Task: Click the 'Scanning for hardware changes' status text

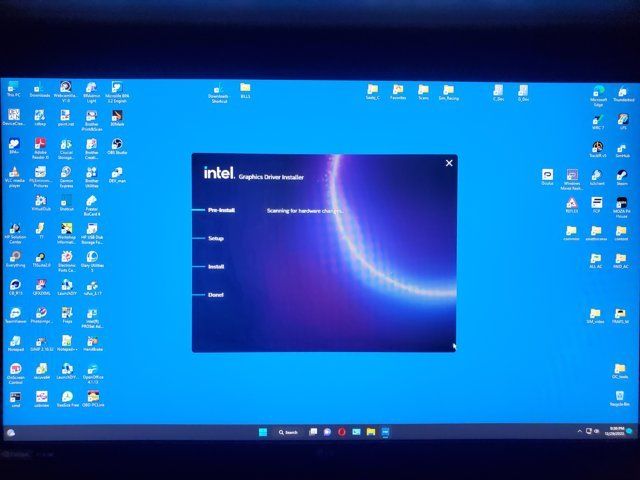Action: tap(305, 211)
